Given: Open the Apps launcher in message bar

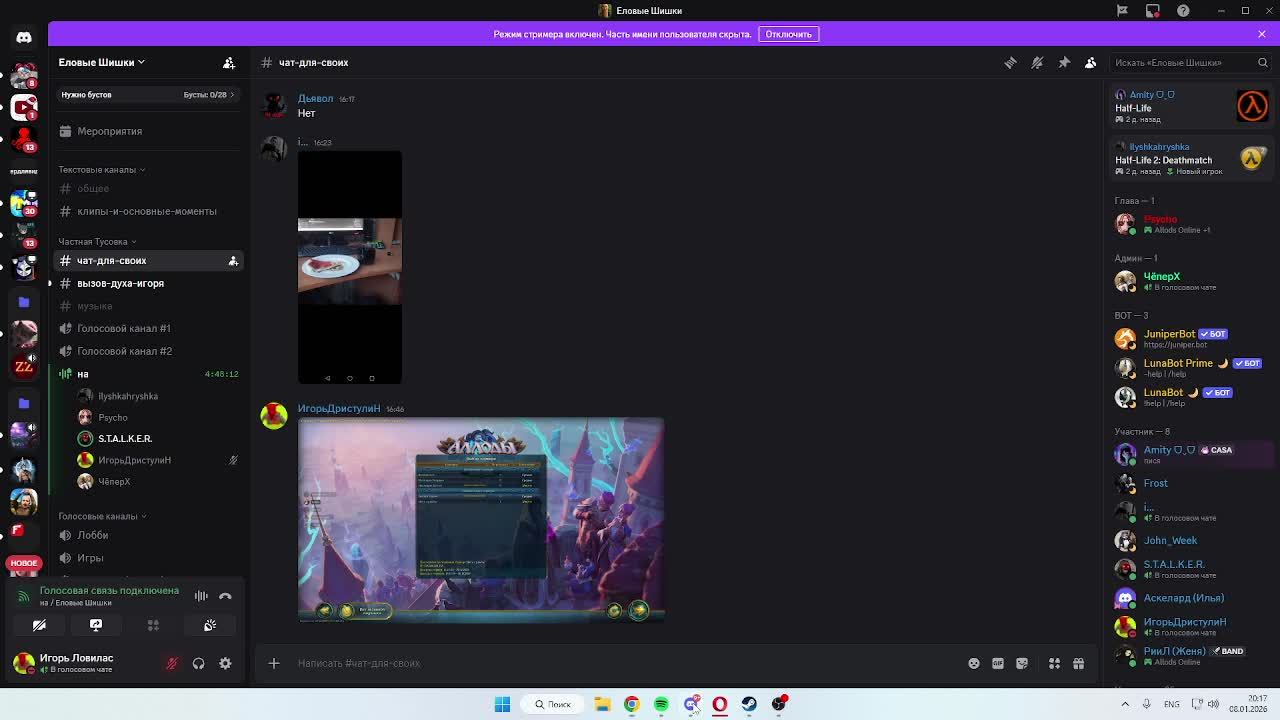Looking at the screenshot, I should click(1054, 663).
